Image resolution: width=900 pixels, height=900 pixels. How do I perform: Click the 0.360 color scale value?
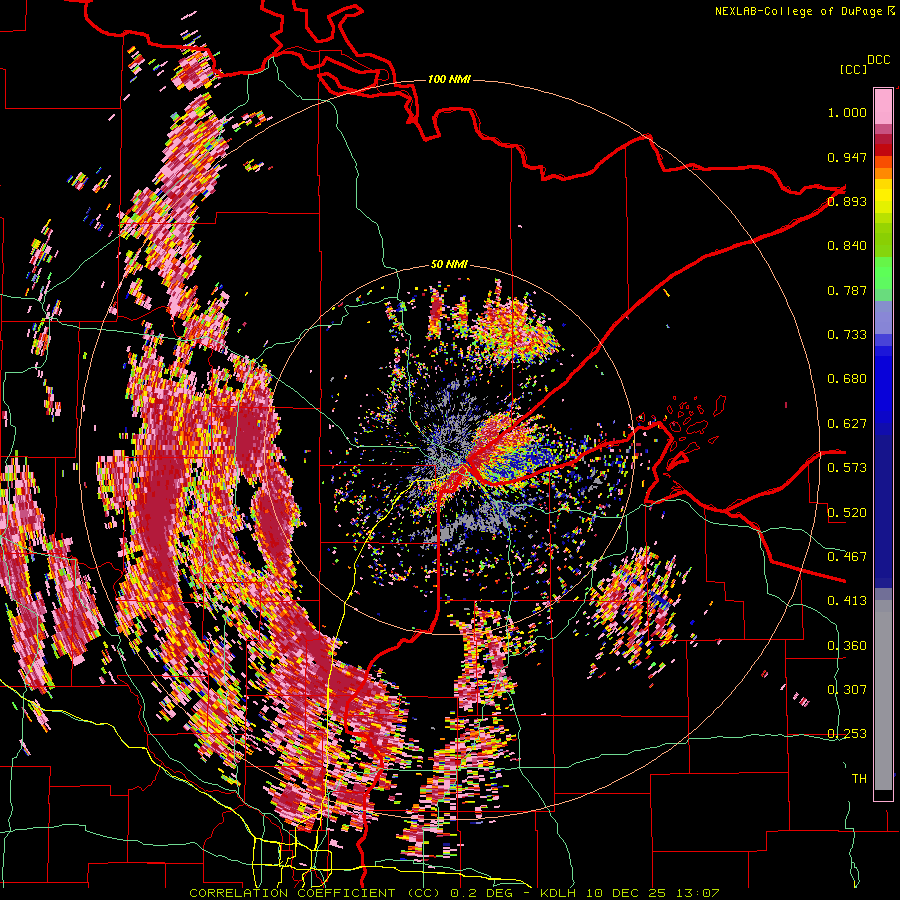[847, 646]
